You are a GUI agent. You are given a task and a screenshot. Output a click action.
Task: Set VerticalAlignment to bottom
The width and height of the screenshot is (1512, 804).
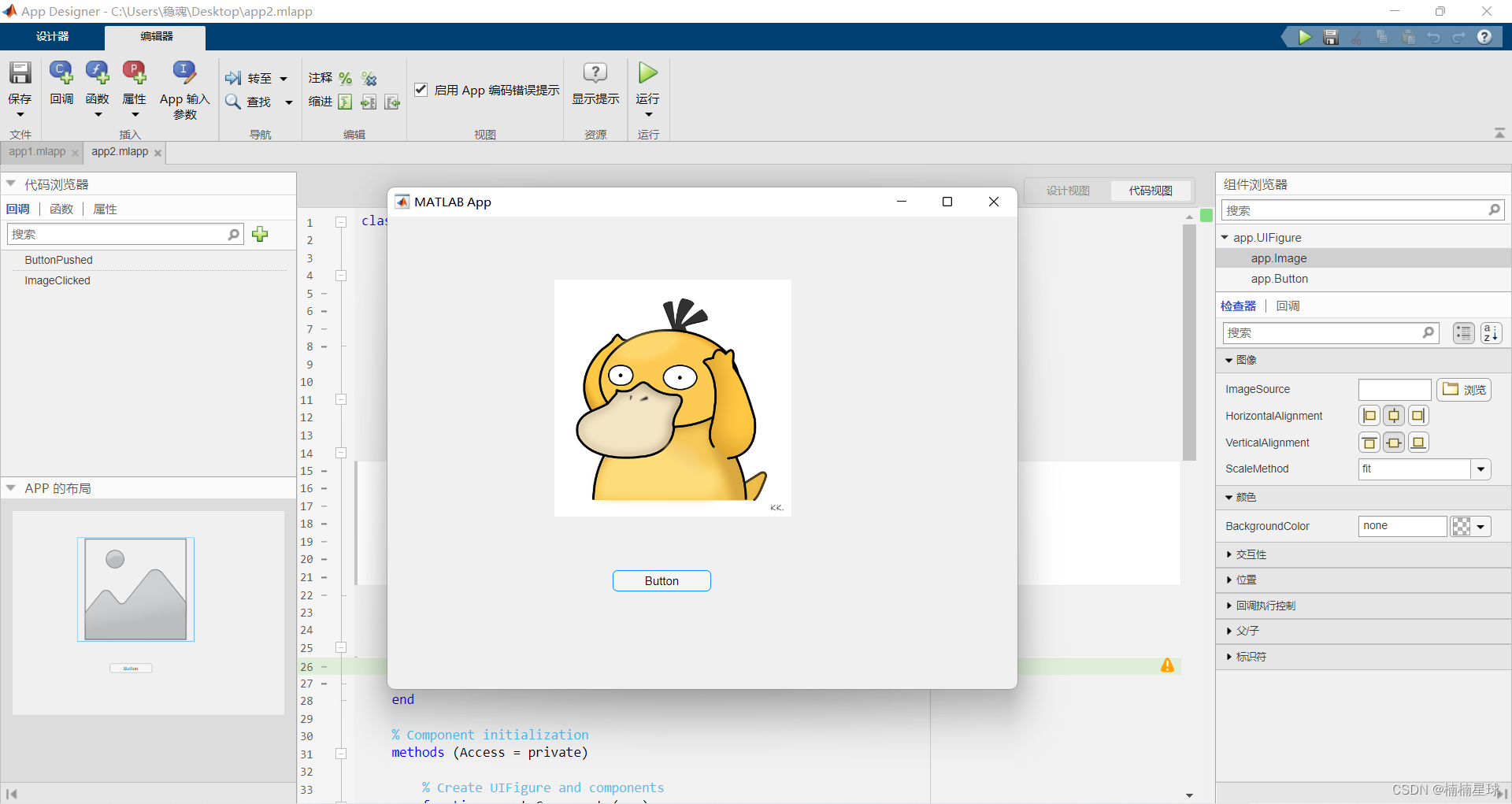[x=1418, y=443]
